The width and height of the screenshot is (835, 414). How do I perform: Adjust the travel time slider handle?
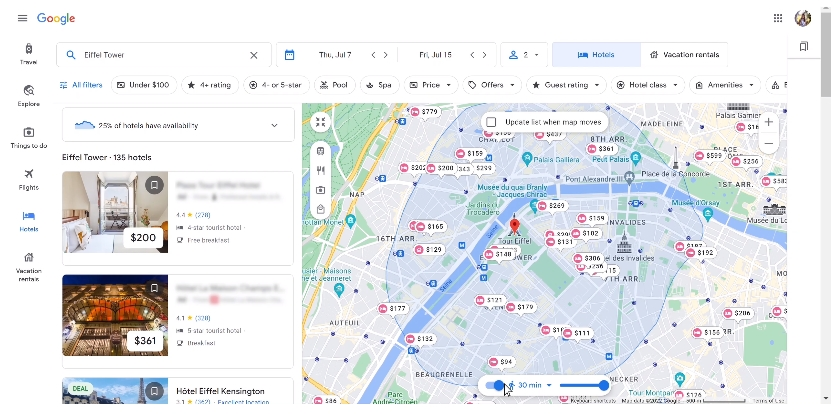[x=603, y=385]
